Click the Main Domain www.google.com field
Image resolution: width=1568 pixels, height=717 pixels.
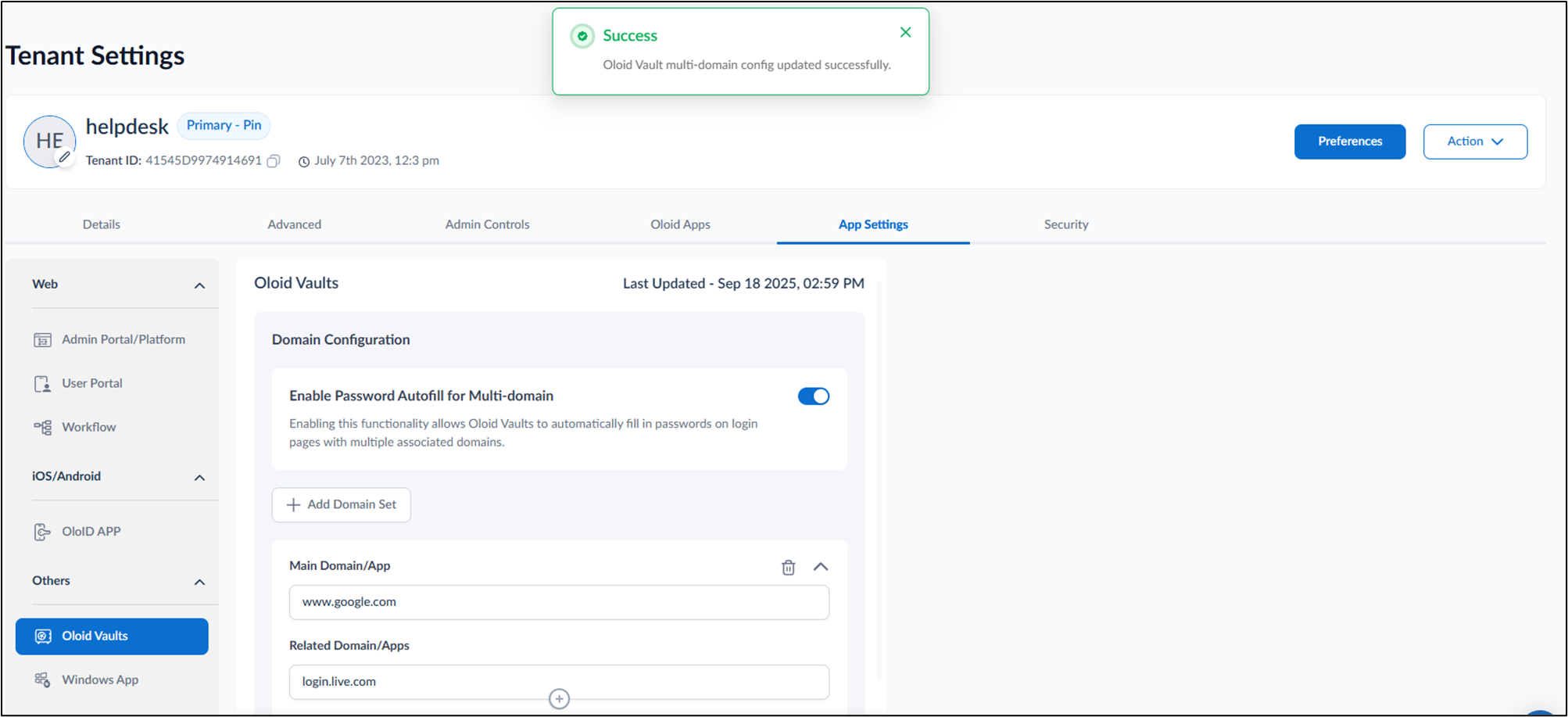[559, 602]
